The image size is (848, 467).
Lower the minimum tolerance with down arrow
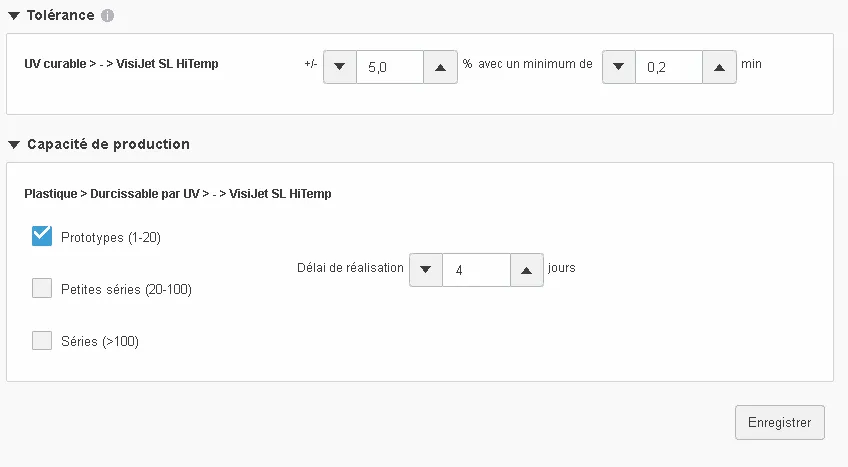(618, 66)
